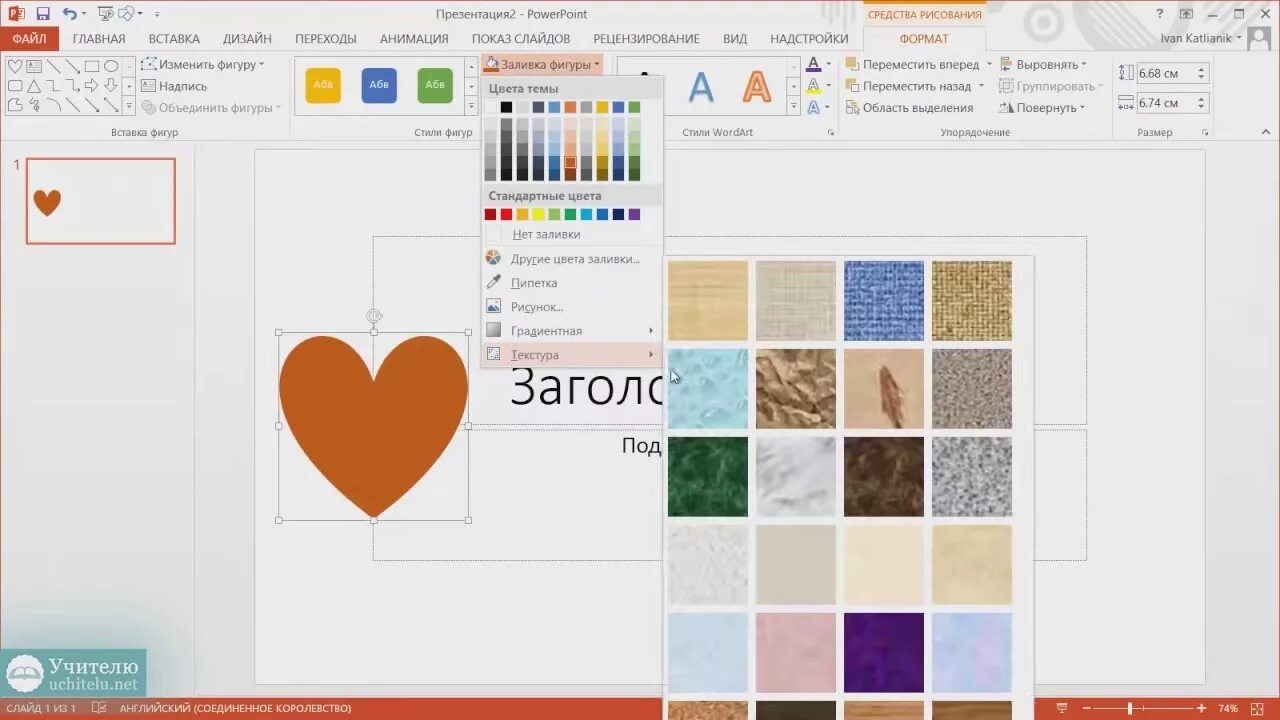The height and width of the screenshot is (720, 1280).
Task: Pick the yellow standard color swatch
Action: pos(538,214)
